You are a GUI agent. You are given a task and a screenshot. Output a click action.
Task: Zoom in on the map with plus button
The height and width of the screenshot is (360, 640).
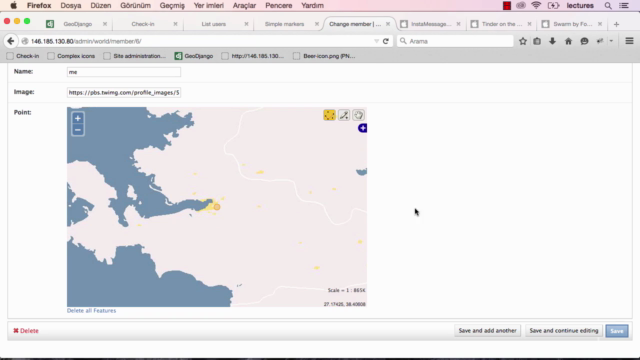coord(78,118)
